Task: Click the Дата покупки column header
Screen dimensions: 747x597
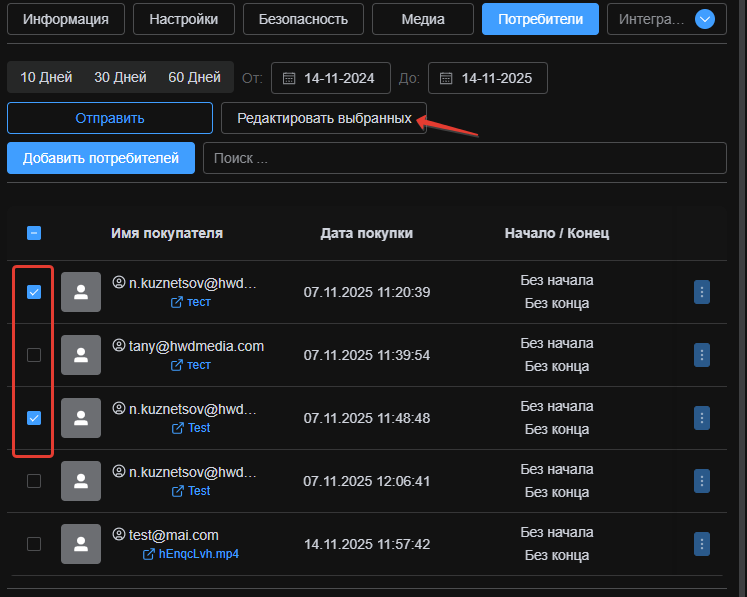Action: click(366, 233)
